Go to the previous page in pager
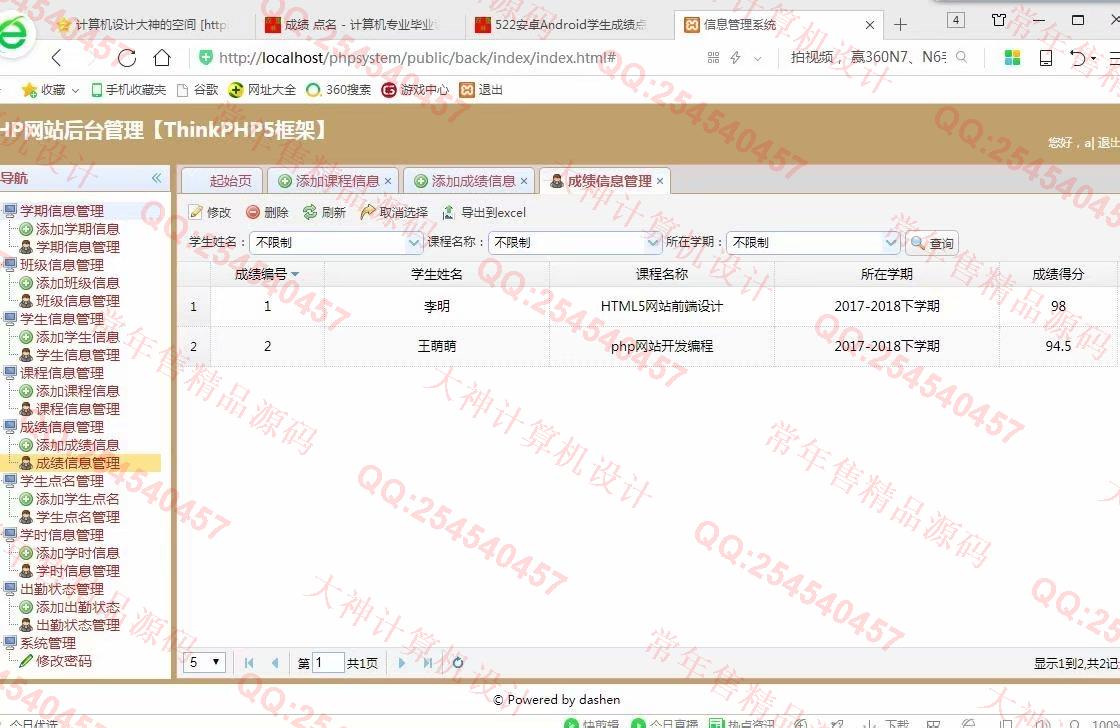Viewport: 1120px width, 728px height. coord(274,663)
